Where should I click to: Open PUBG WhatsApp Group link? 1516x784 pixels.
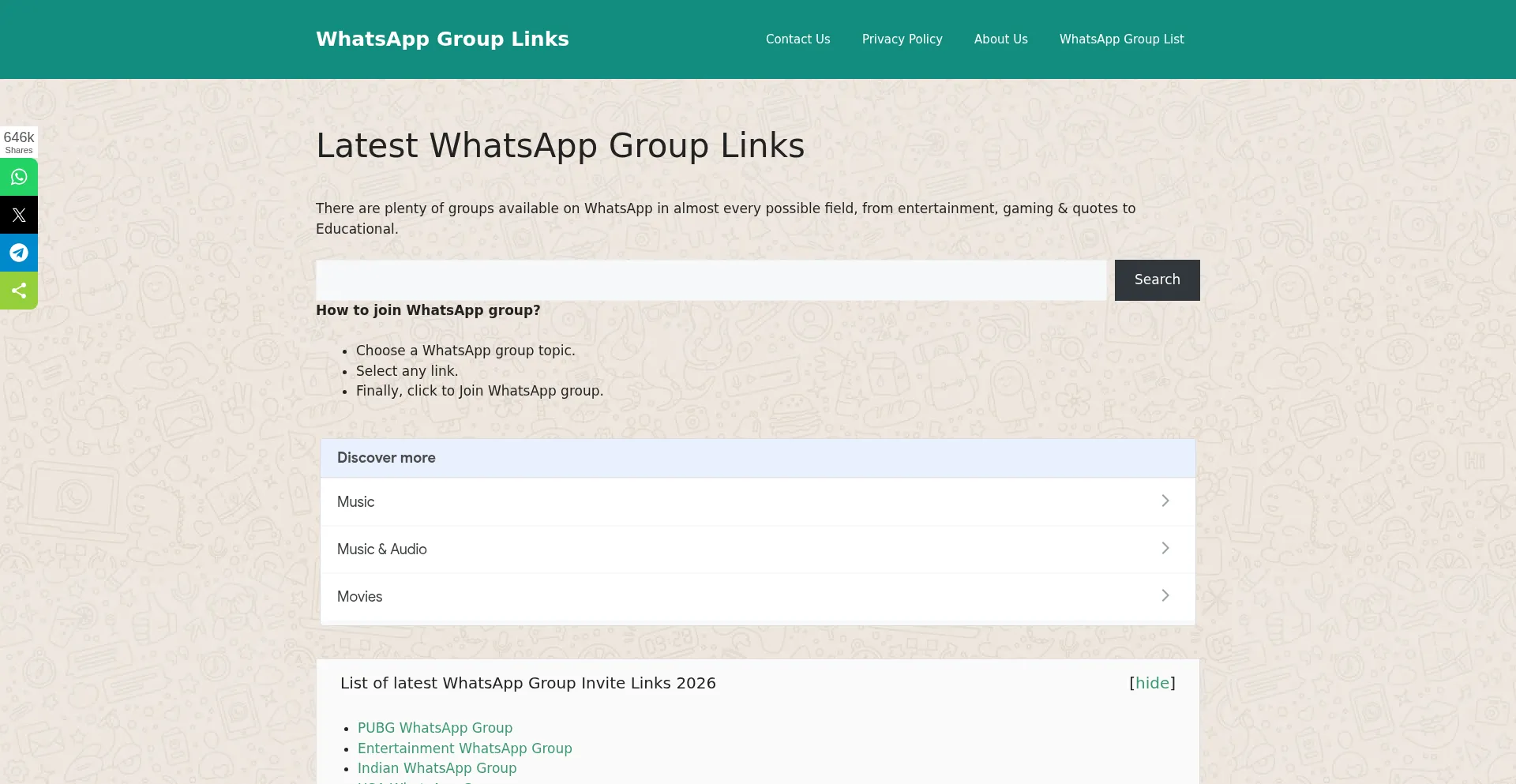pos(435,728)
